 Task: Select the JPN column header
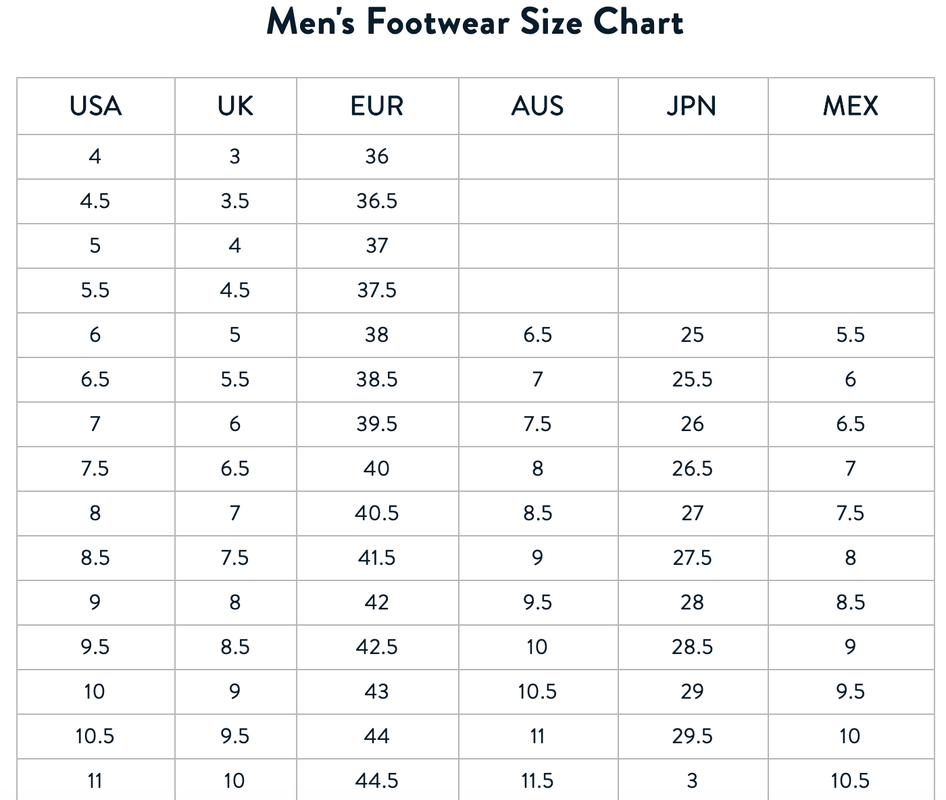click(x=692, y=106)
